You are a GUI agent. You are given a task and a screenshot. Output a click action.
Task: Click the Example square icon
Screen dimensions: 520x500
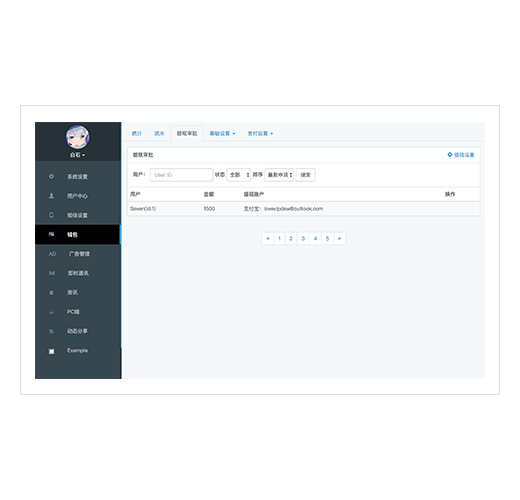click(x=51, y=351)
